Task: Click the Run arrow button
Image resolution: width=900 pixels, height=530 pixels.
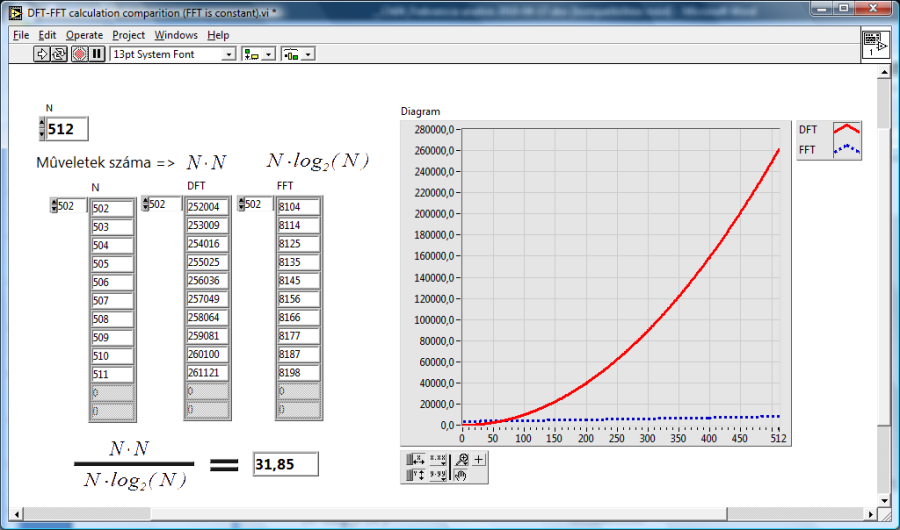Action: [41, 54]
